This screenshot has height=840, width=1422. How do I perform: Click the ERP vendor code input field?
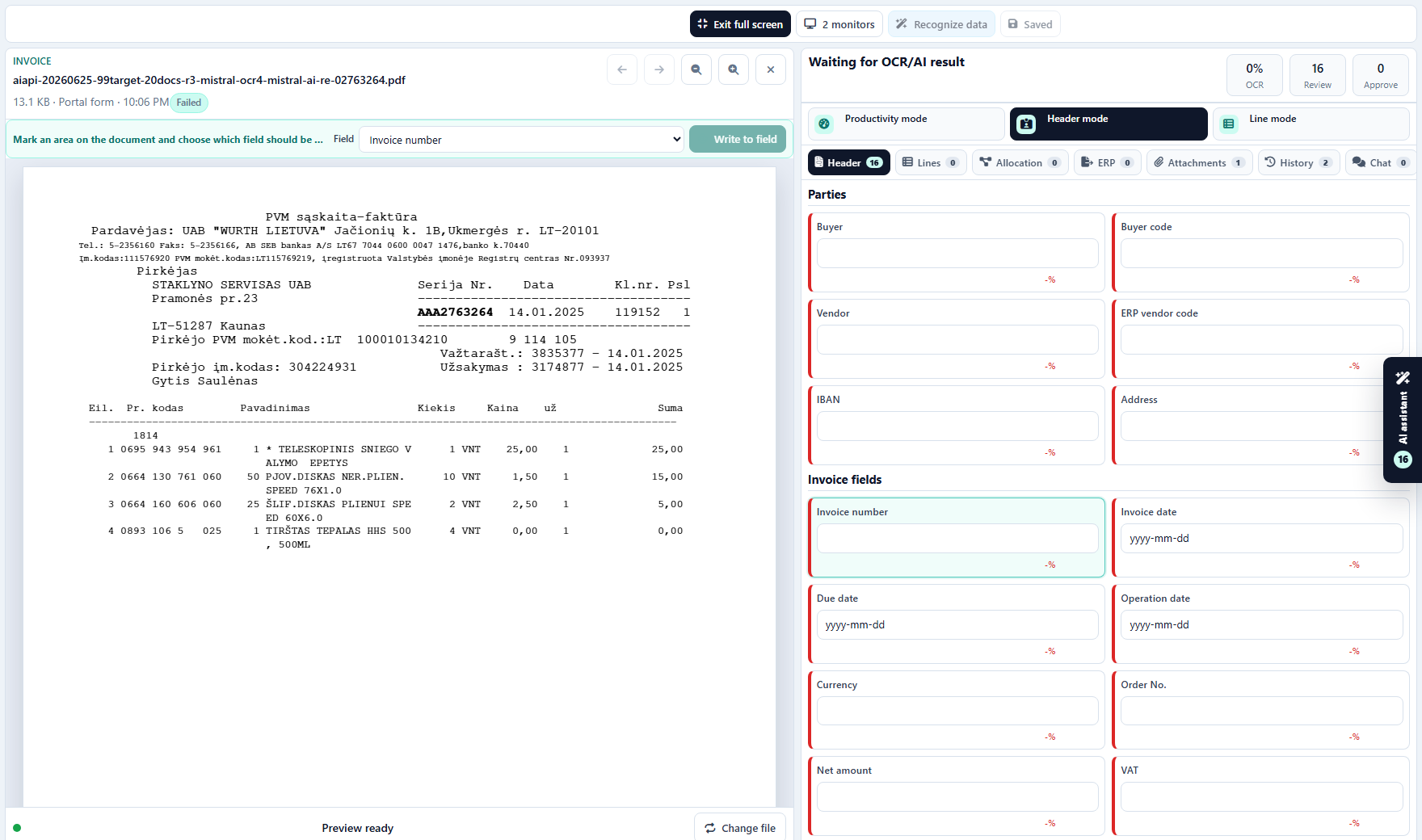pyautogui.click(x=1261, y=340)
